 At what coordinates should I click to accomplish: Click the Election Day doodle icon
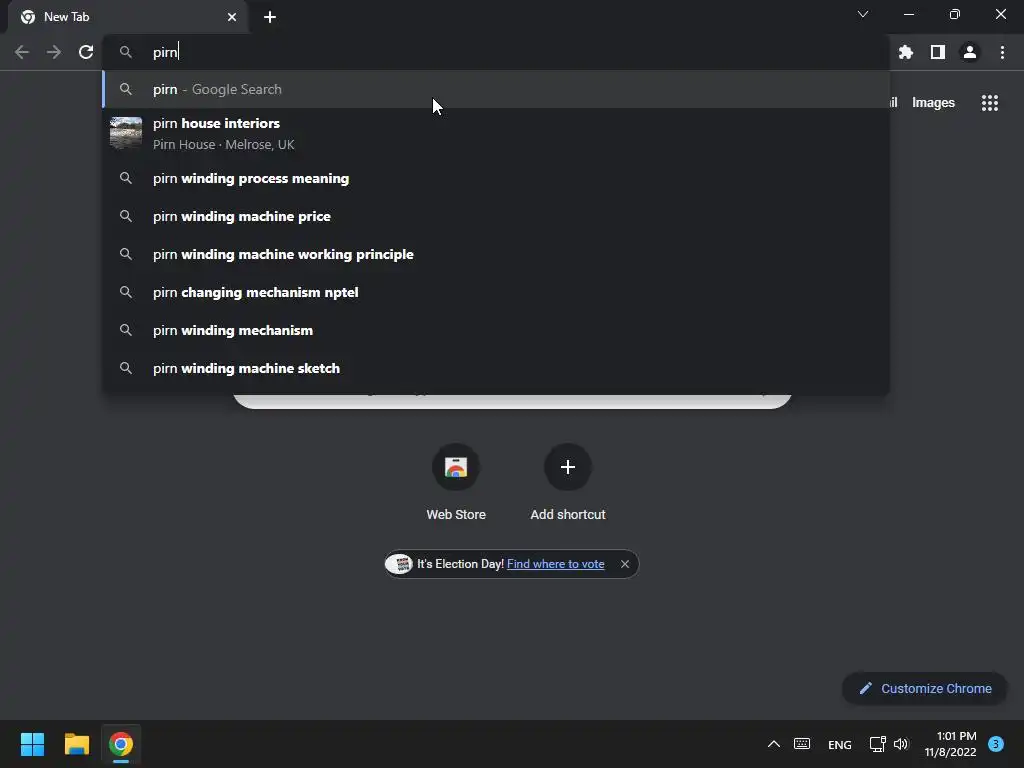[x=399, y=564]
